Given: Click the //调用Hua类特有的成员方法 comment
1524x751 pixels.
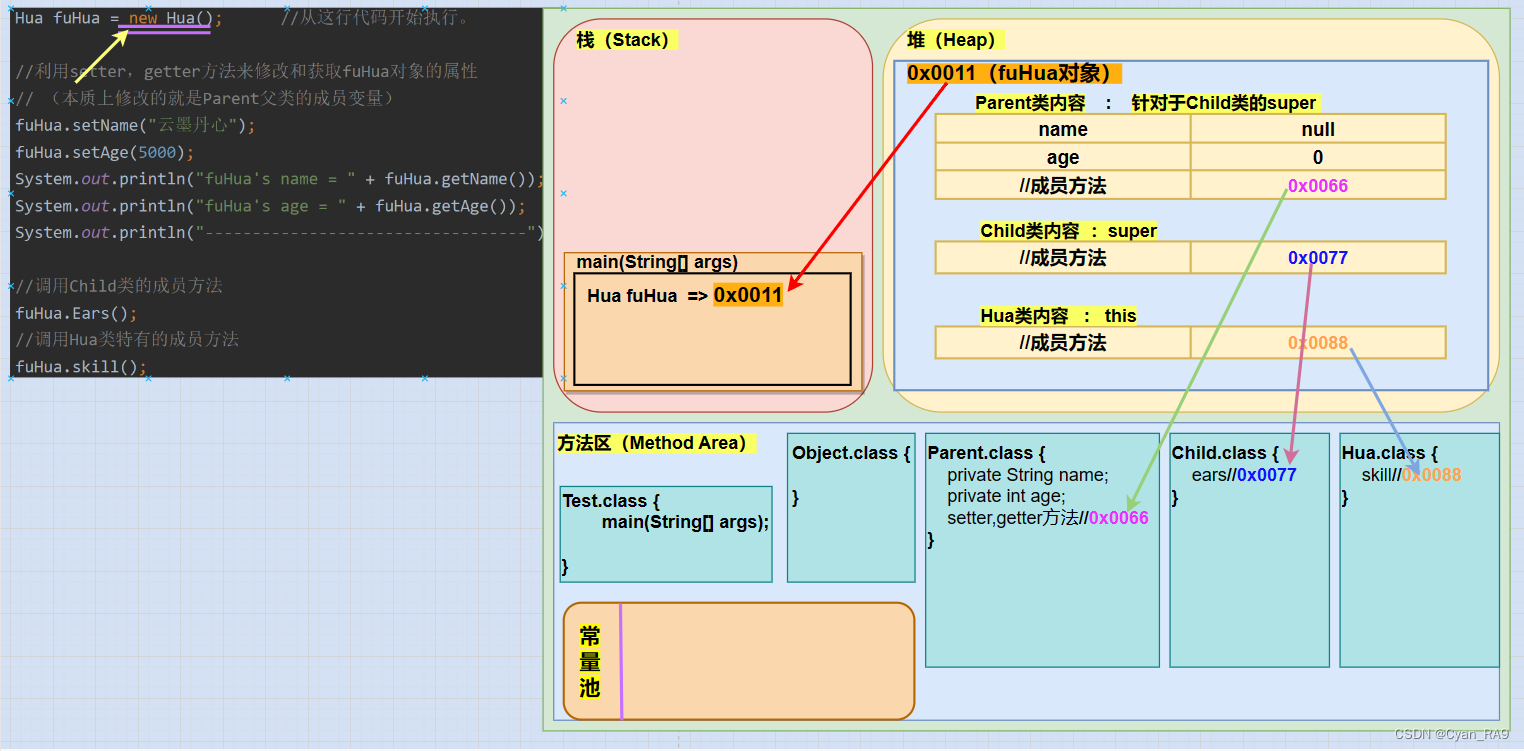Looking at the screenshot, I should tap(127, 339).
